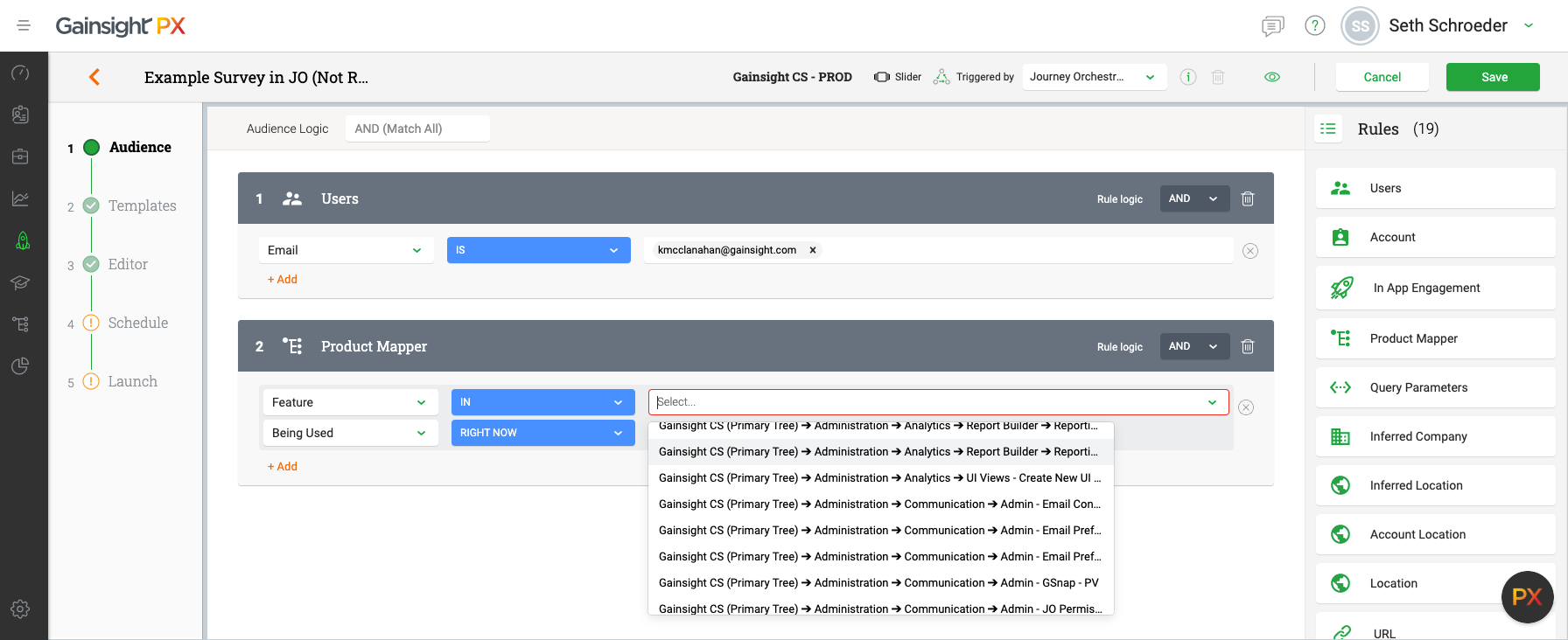Toggle the preview eye icon

[1272, 77]
